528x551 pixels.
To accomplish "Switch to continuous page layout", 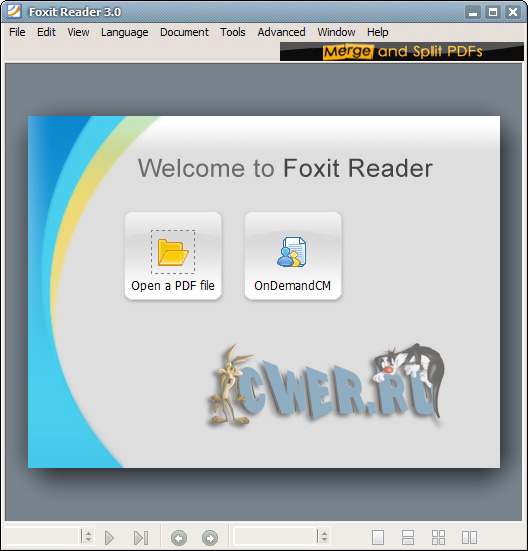I will [x=408, y=537].
